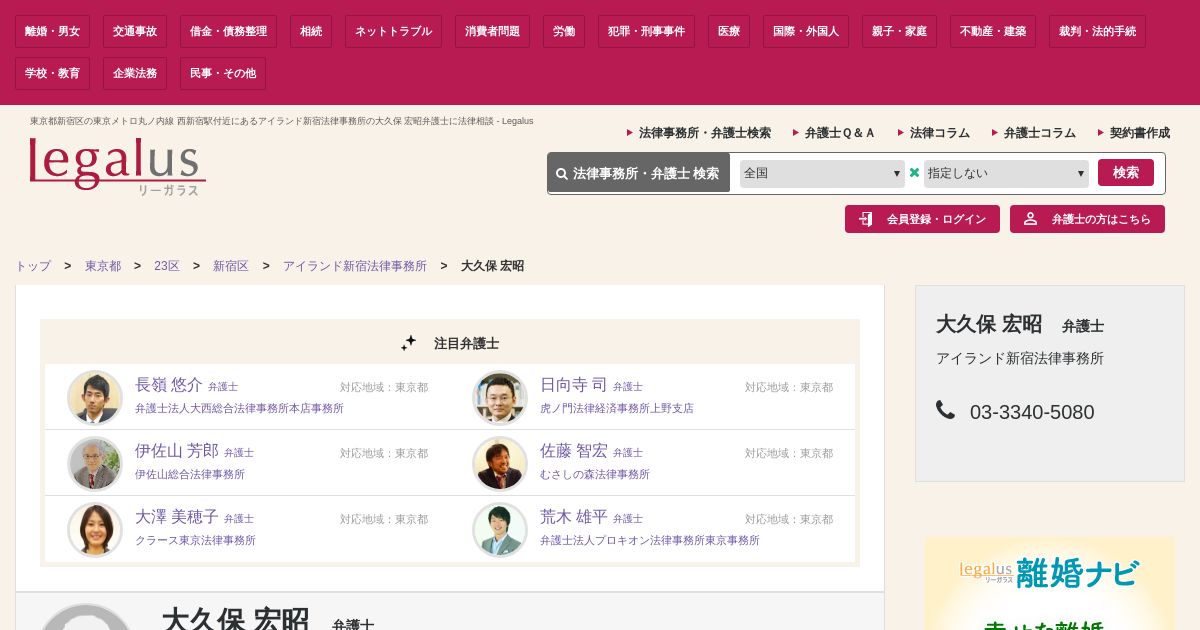Open the 民事・その他 category
The width and height of the screenshot is (1200, 630).
pos(223,73)
